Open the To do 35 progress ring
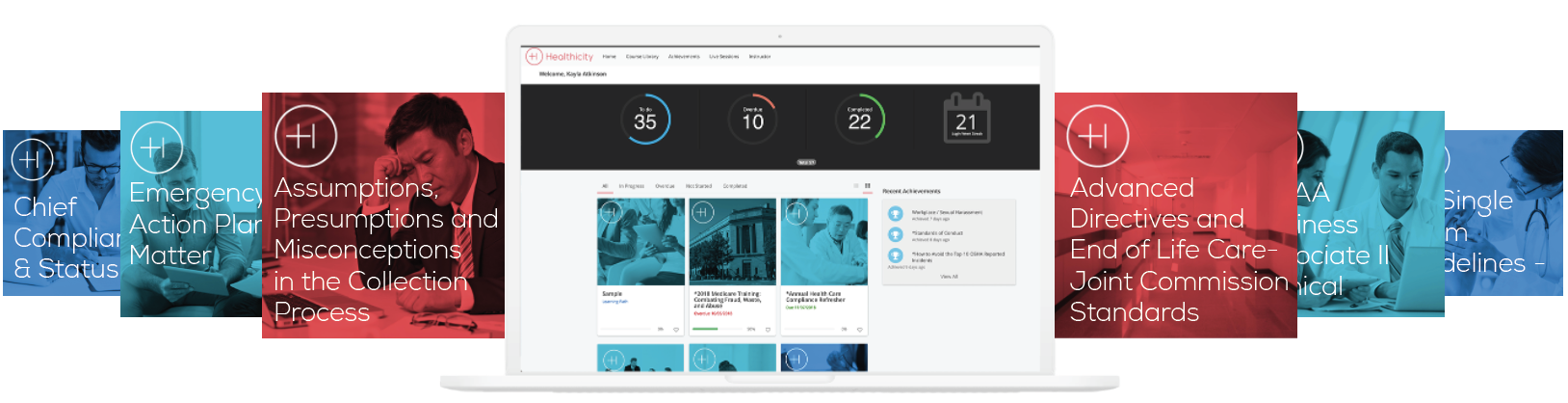 coord(645,121)
